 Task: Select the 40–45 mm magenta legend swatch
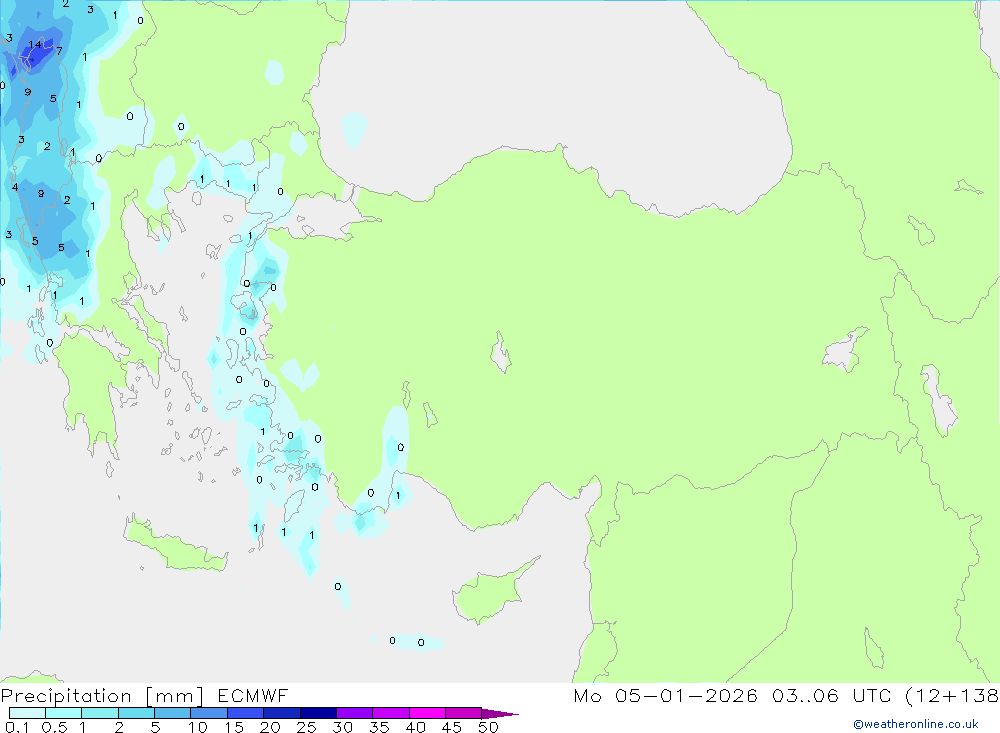pos(427,713)
